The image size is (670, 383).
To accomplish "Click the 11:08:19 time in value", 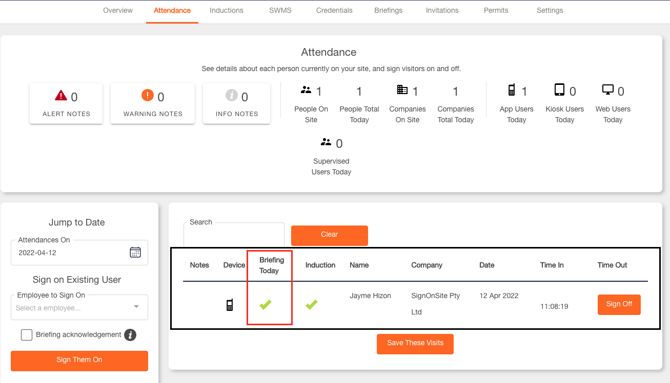I will [x=554, y=306].
